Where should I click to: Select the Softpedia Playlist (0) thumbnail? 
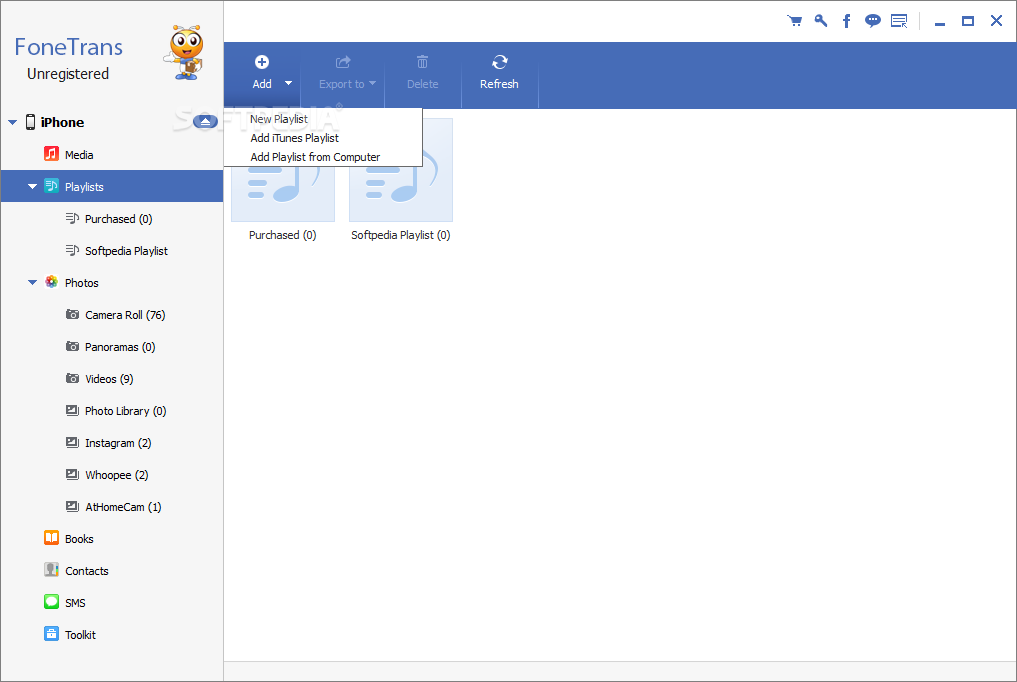coord(401,194)
